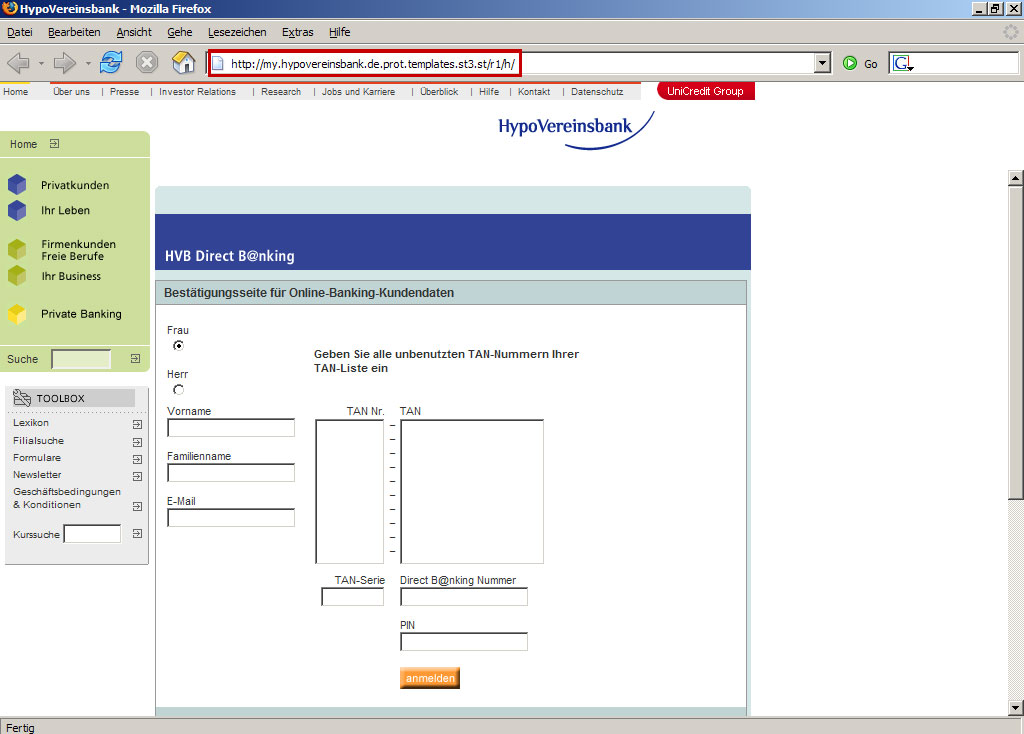Click blue cube icon beside Privatkunden
The width and height of the screenshot is (1024, 734).
17,185
